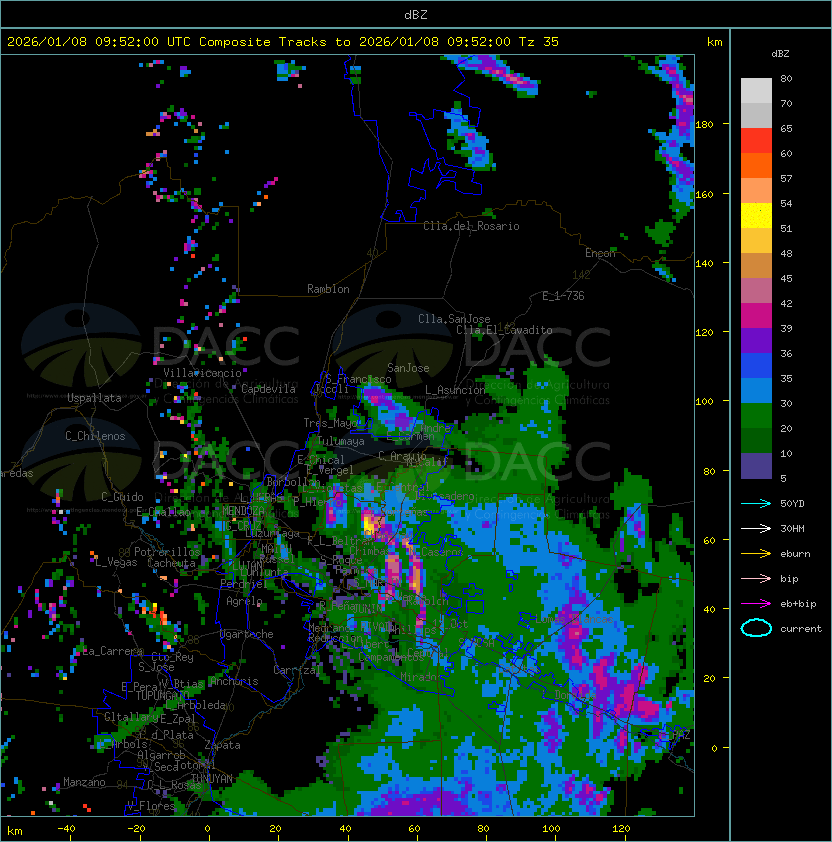Click the '30HM' legend label
Image resolution: width=832 pixels, height=842 pixels.
792,529
